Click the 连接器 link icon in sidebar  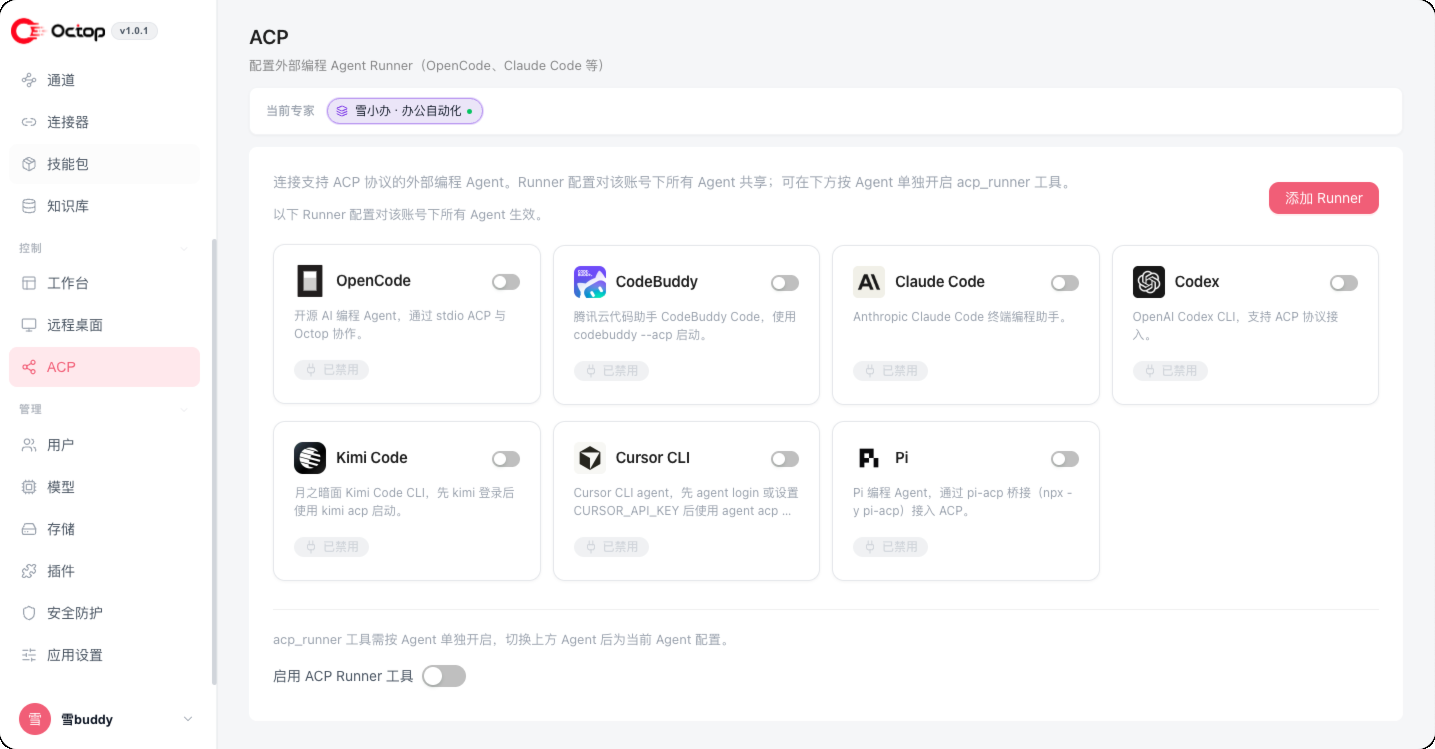coord(29,122)
